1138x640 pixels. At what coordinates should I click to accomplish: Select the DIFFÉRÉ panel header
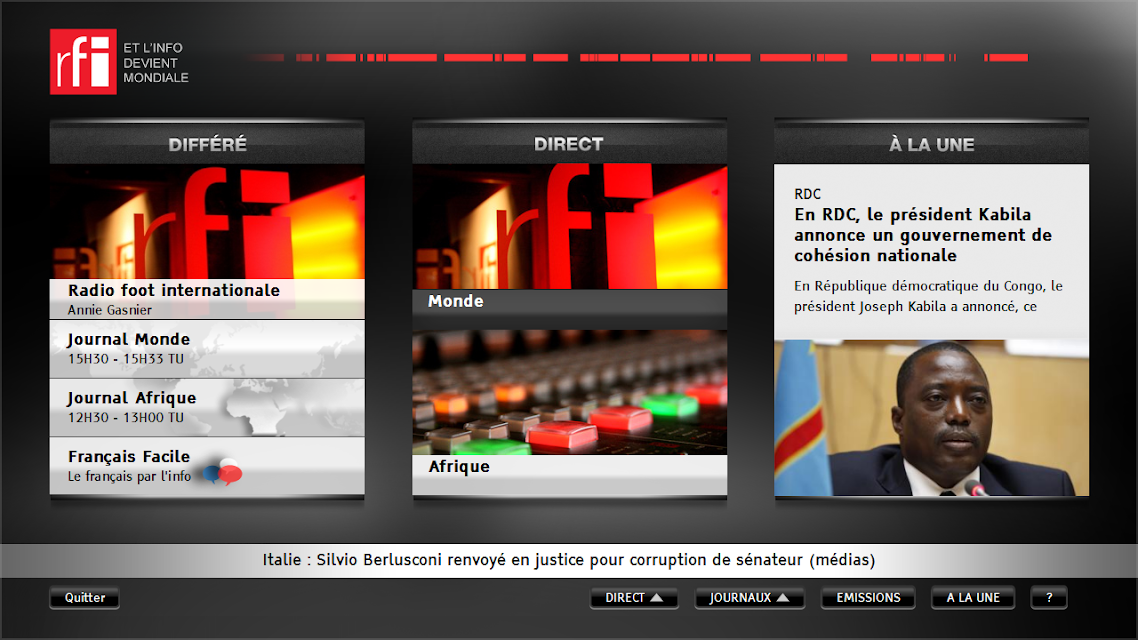pos(207,143)
